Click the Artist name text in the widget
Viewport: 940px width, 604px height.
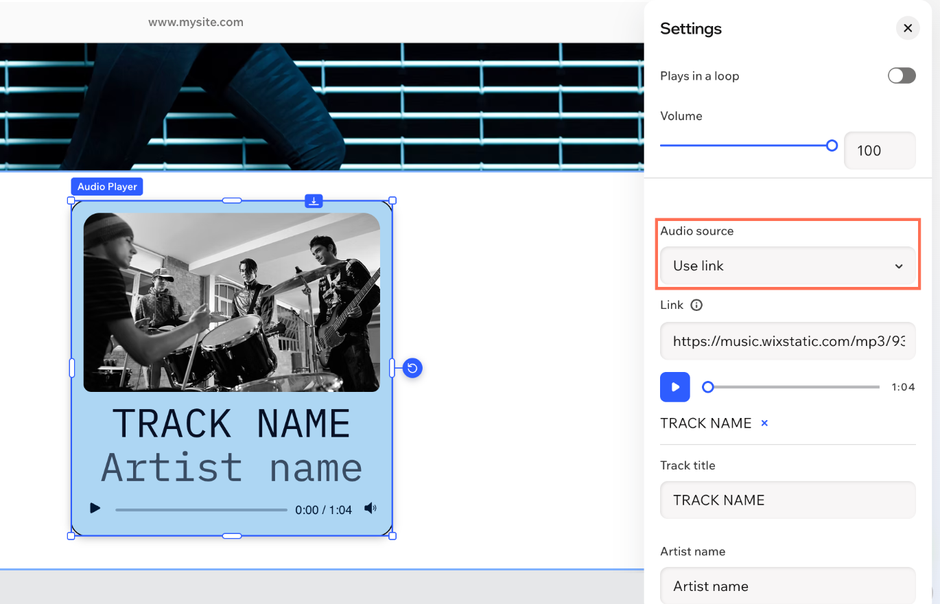pyautogui.click(x=231, y=467)
